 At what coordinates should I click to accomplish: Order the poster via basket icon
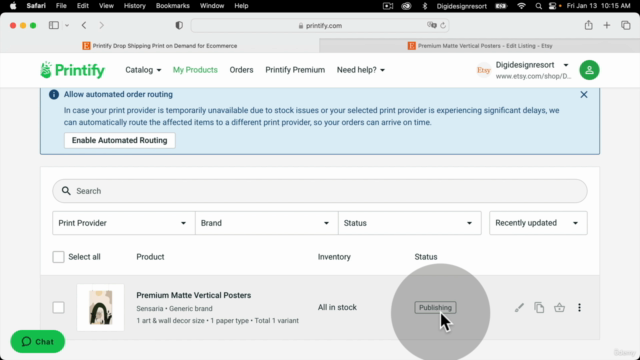click(x=559, y=307)
